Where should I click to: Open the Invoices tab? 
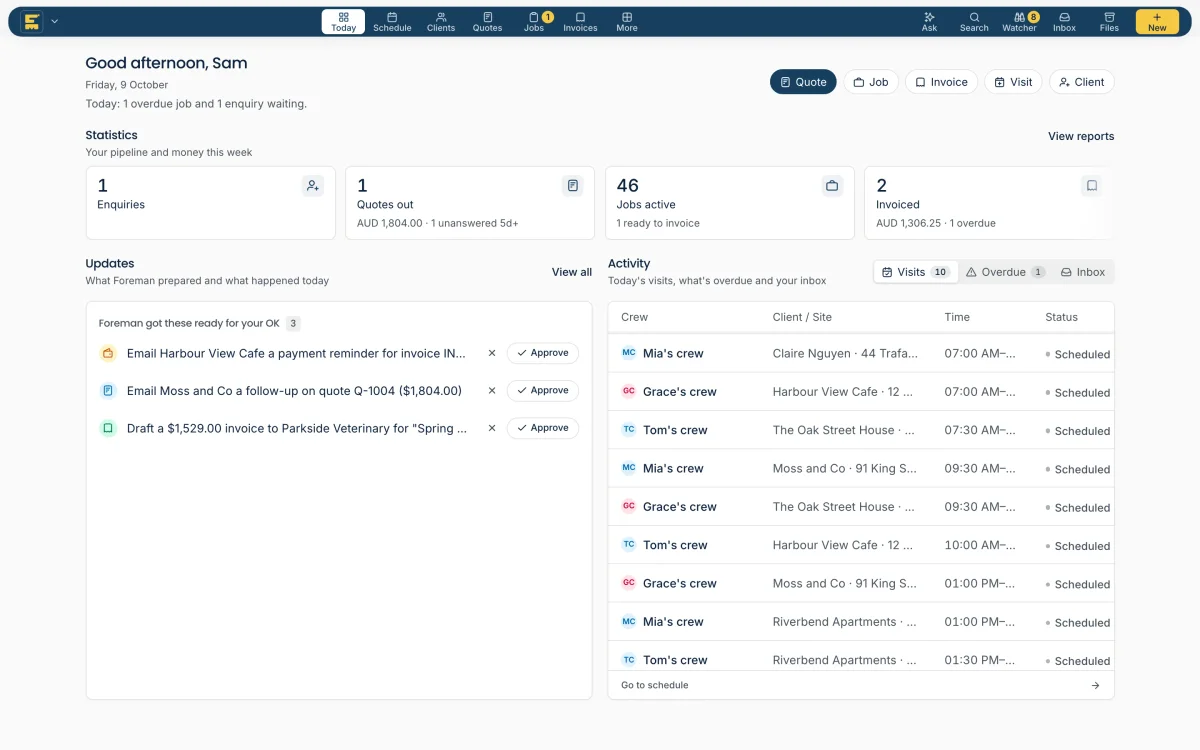580,21
